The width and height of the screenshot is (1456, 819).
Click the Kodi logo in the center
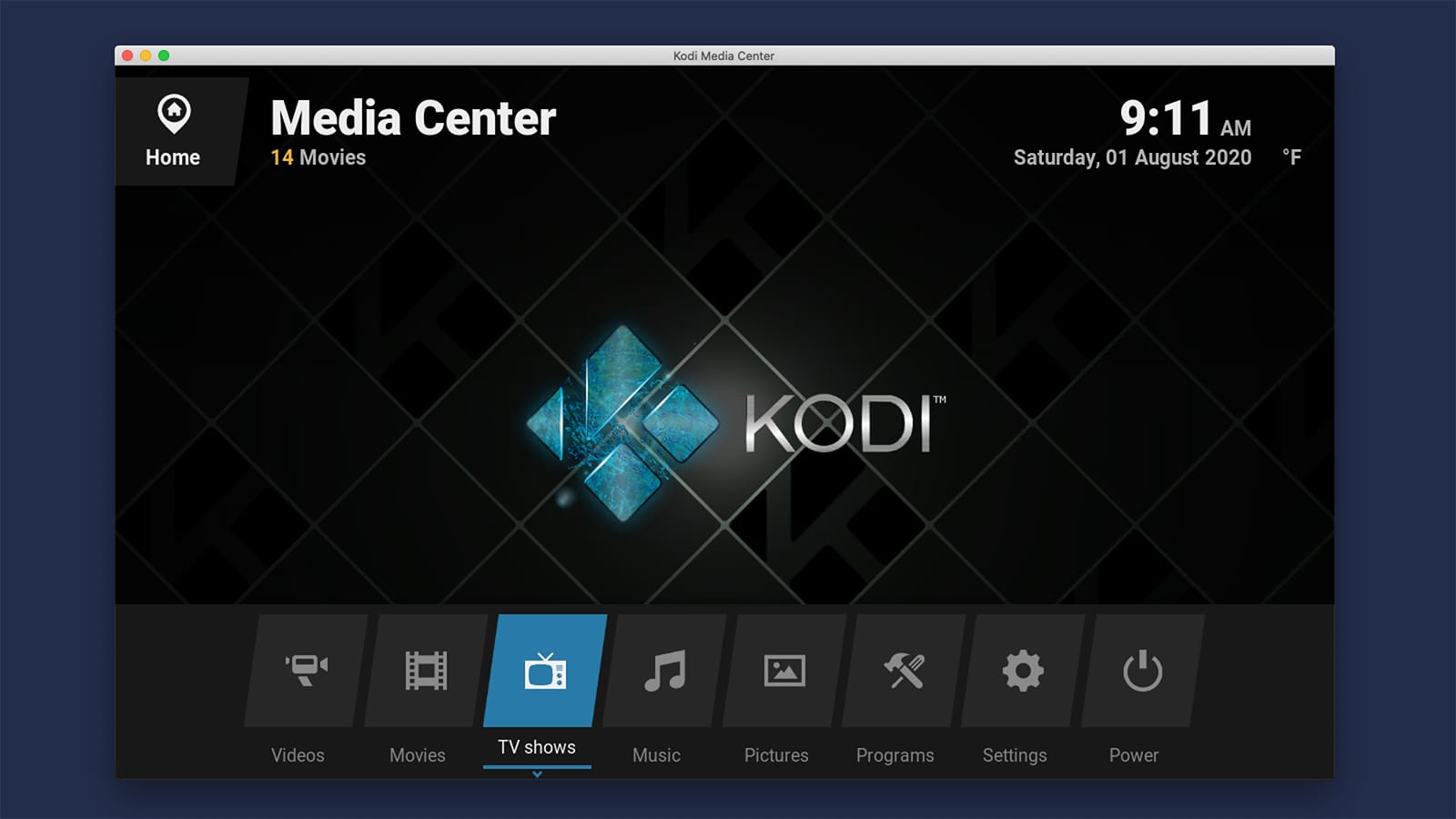[x=737, y=424]
